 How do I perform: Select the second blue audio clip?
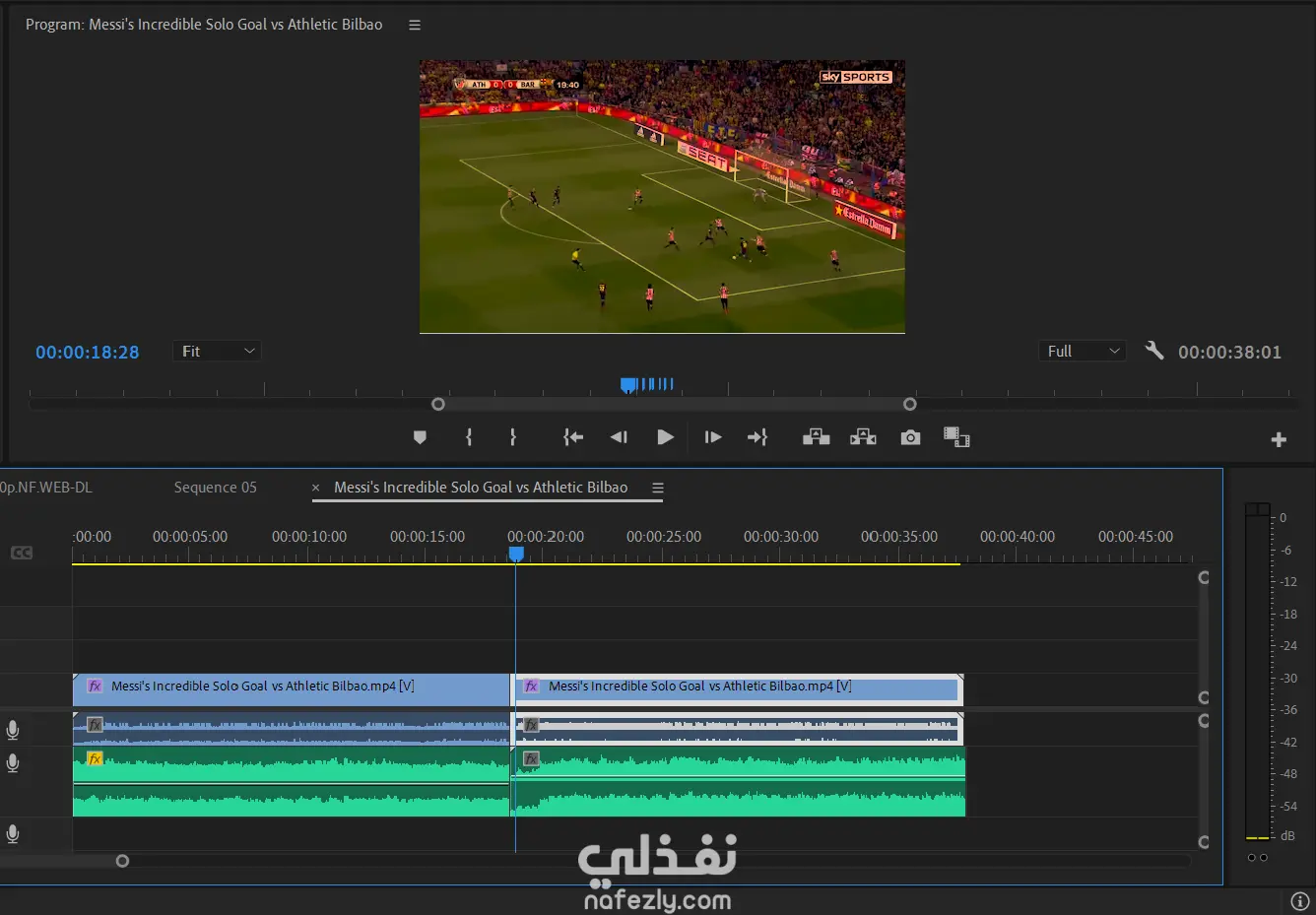[737, 728]
